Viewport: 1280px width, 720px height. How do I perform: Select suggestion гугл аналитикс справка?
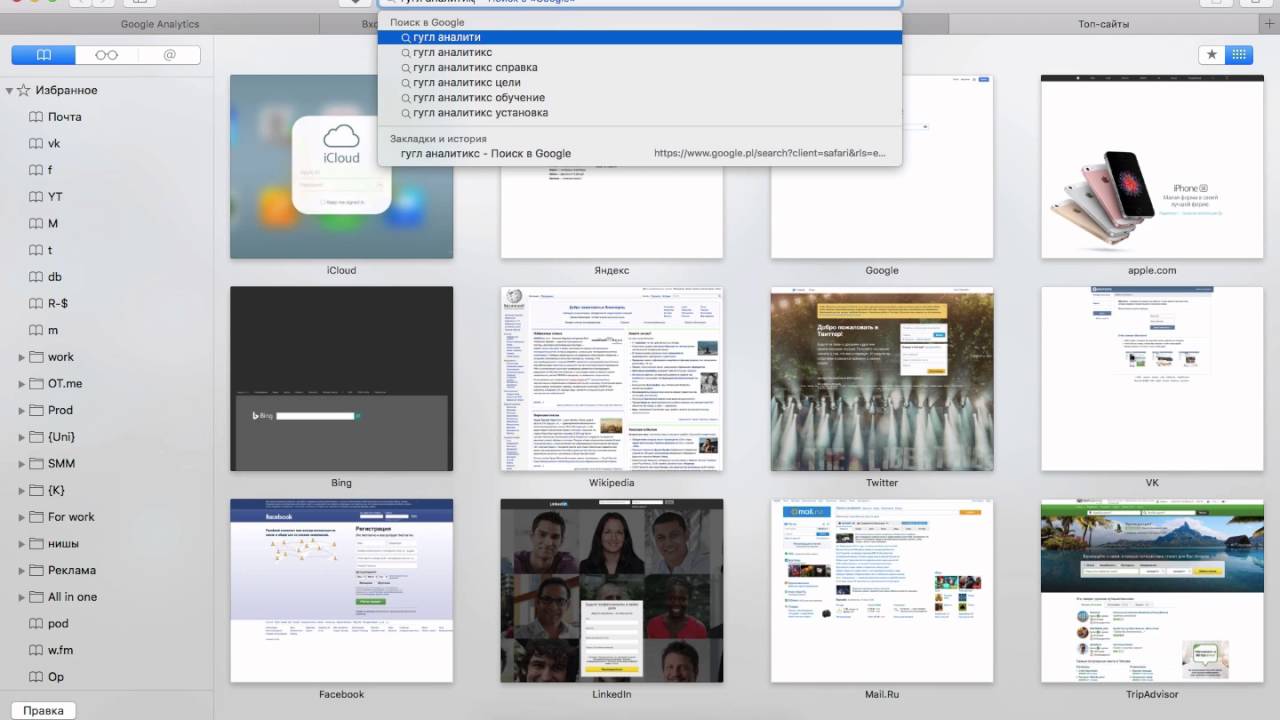click(x=640, y=68)
